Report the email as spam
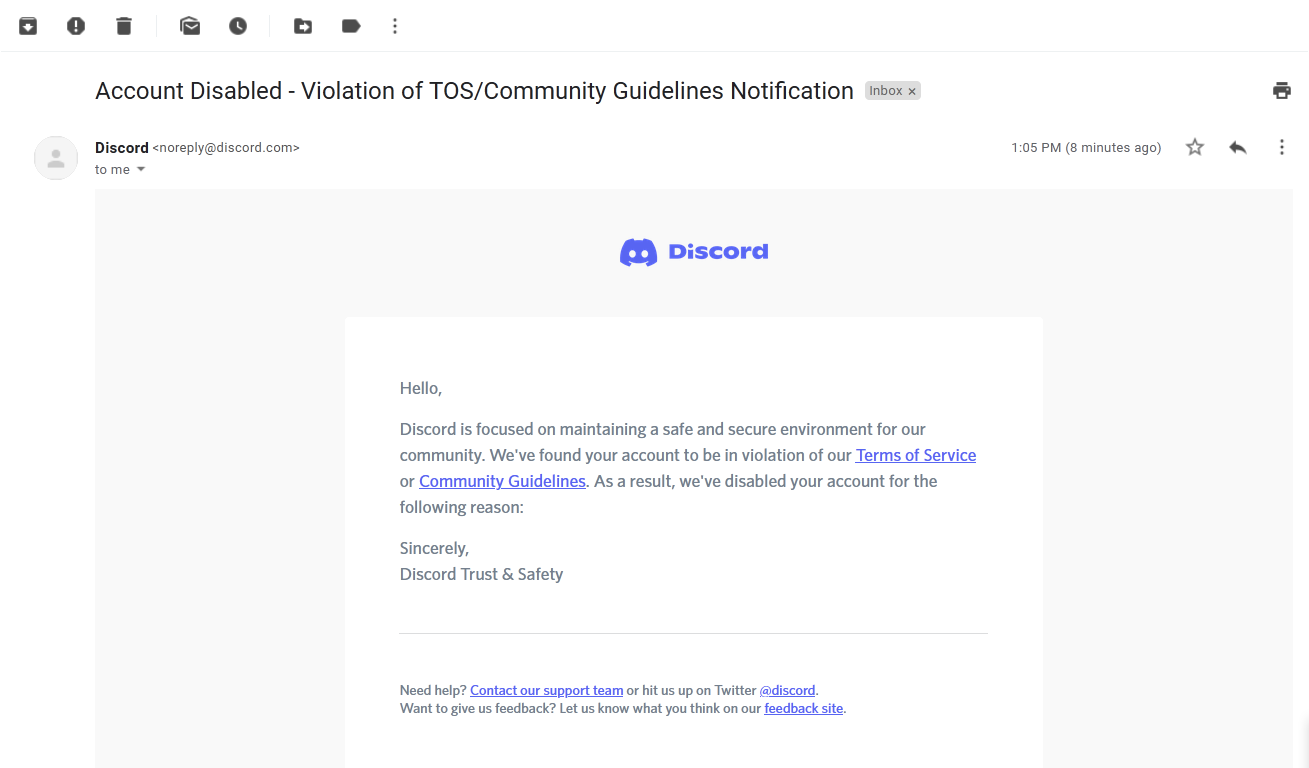This screenshot has width=1309, height=768. [x=76, y=26]
